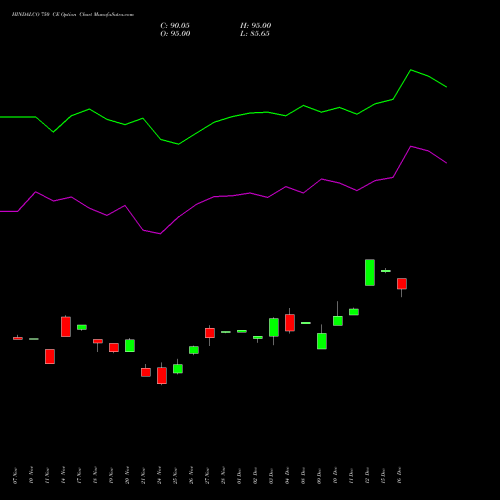Click the tall green candle for 12 Dec
This screenshot has height=500, width=500.
click(x=370, y=272)
